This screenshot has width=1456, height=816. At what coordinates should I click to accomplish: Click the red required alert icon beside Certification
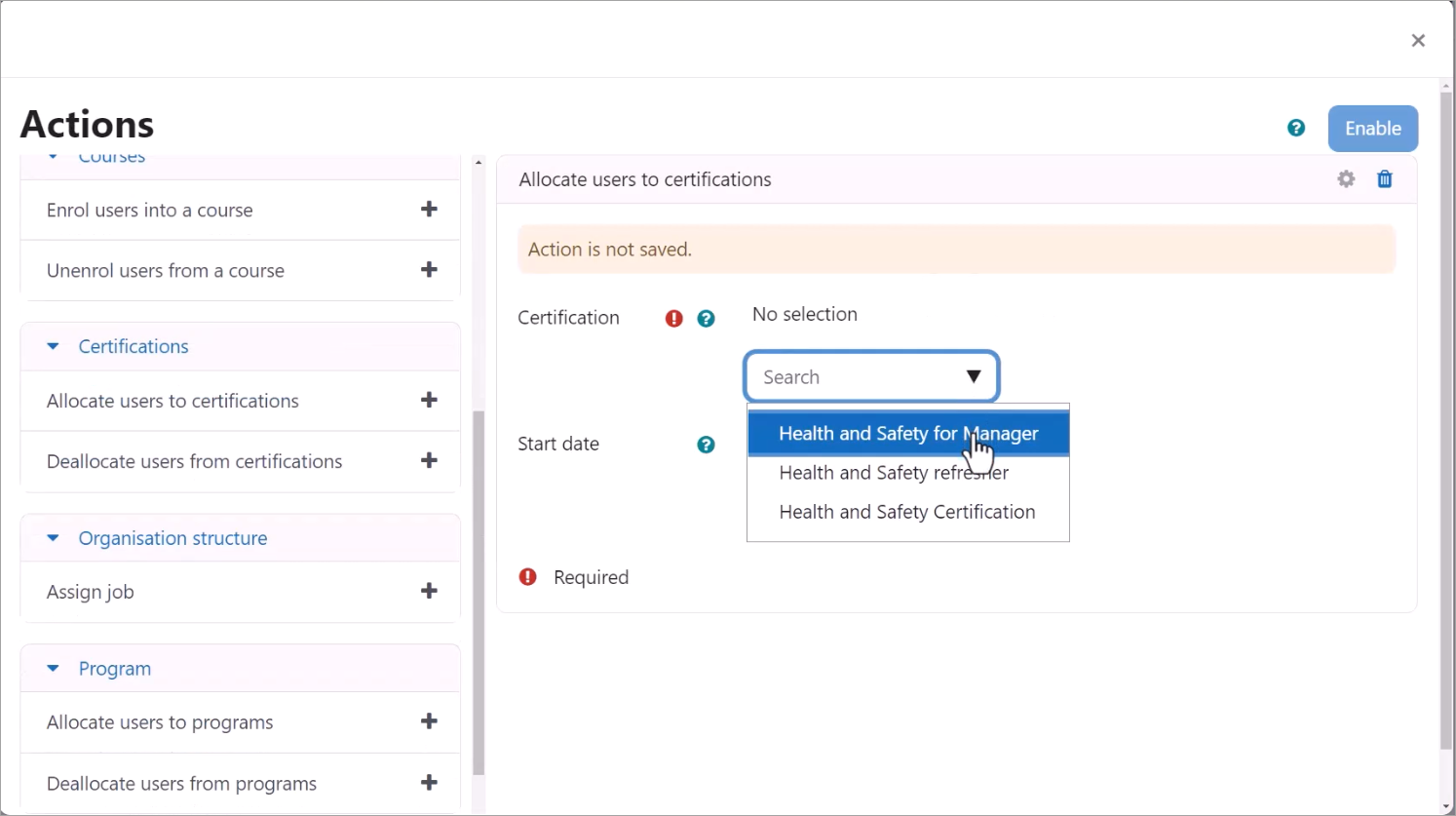coord(673,318)
